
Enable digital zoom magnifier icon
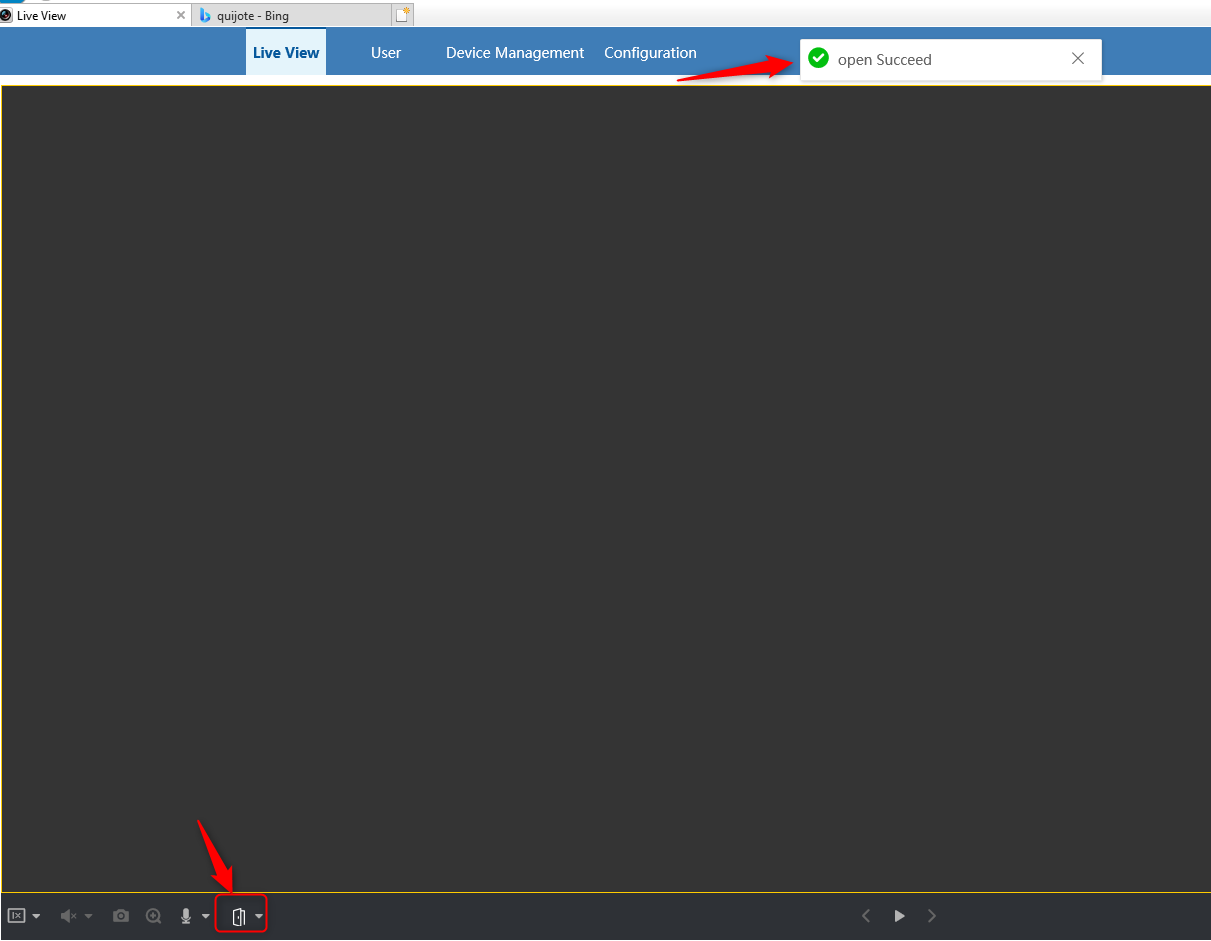(x=154, y=916)
